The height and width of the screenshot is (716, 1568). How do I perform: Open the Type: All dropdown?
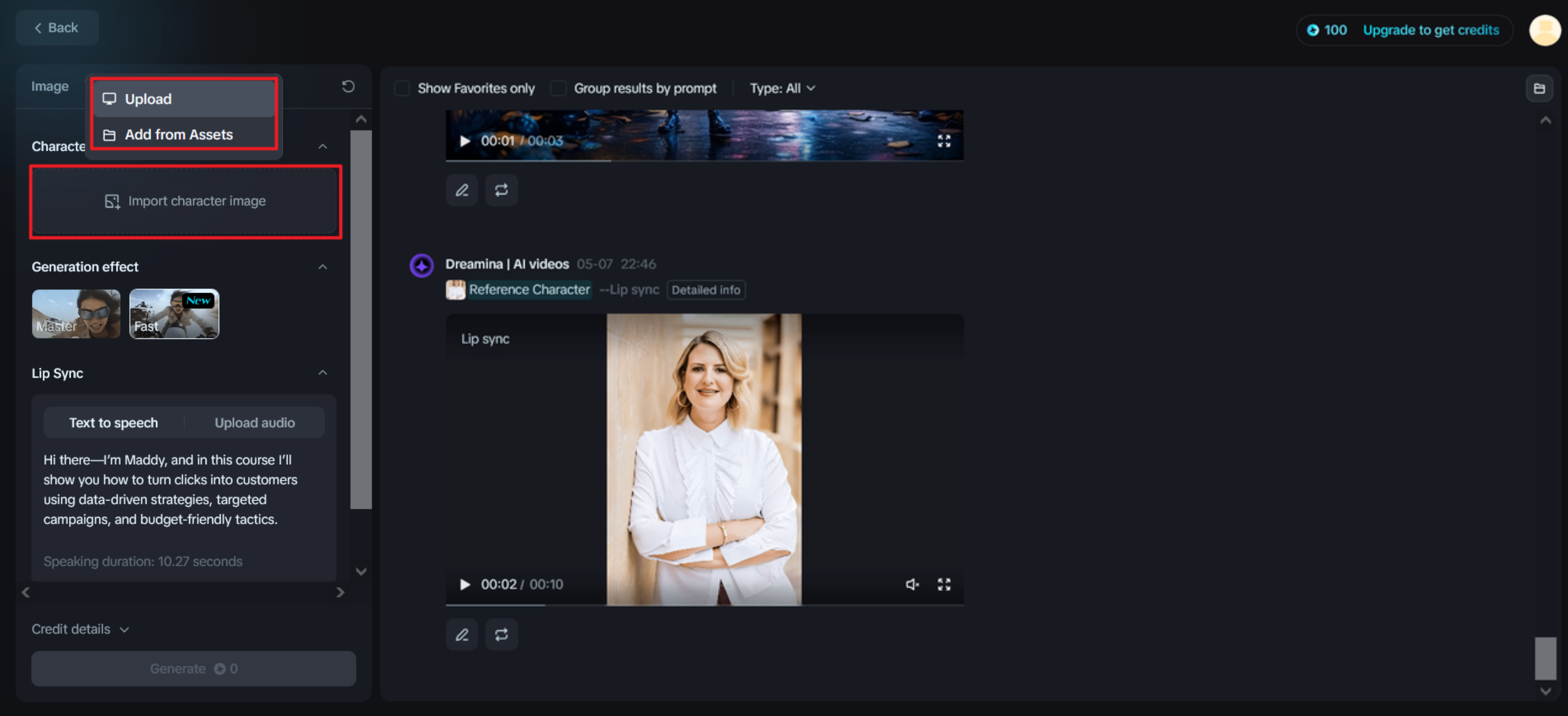(x=782, y=88)
